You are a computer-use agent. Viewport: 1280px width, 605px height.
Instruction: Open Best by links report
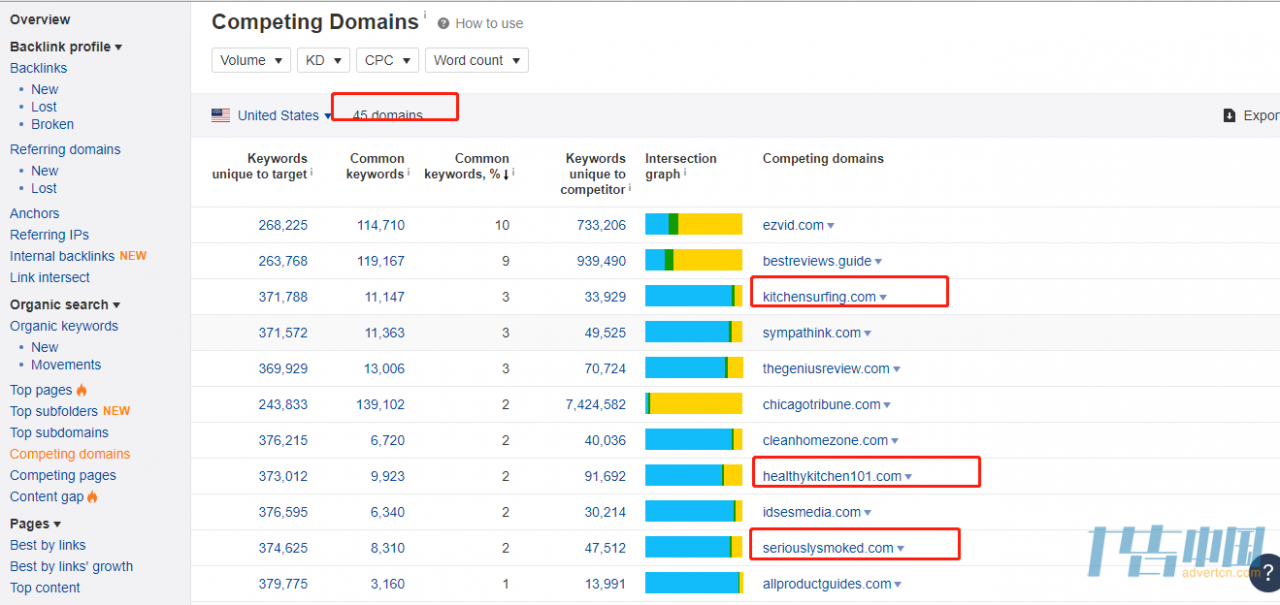[x=48, y=546]
